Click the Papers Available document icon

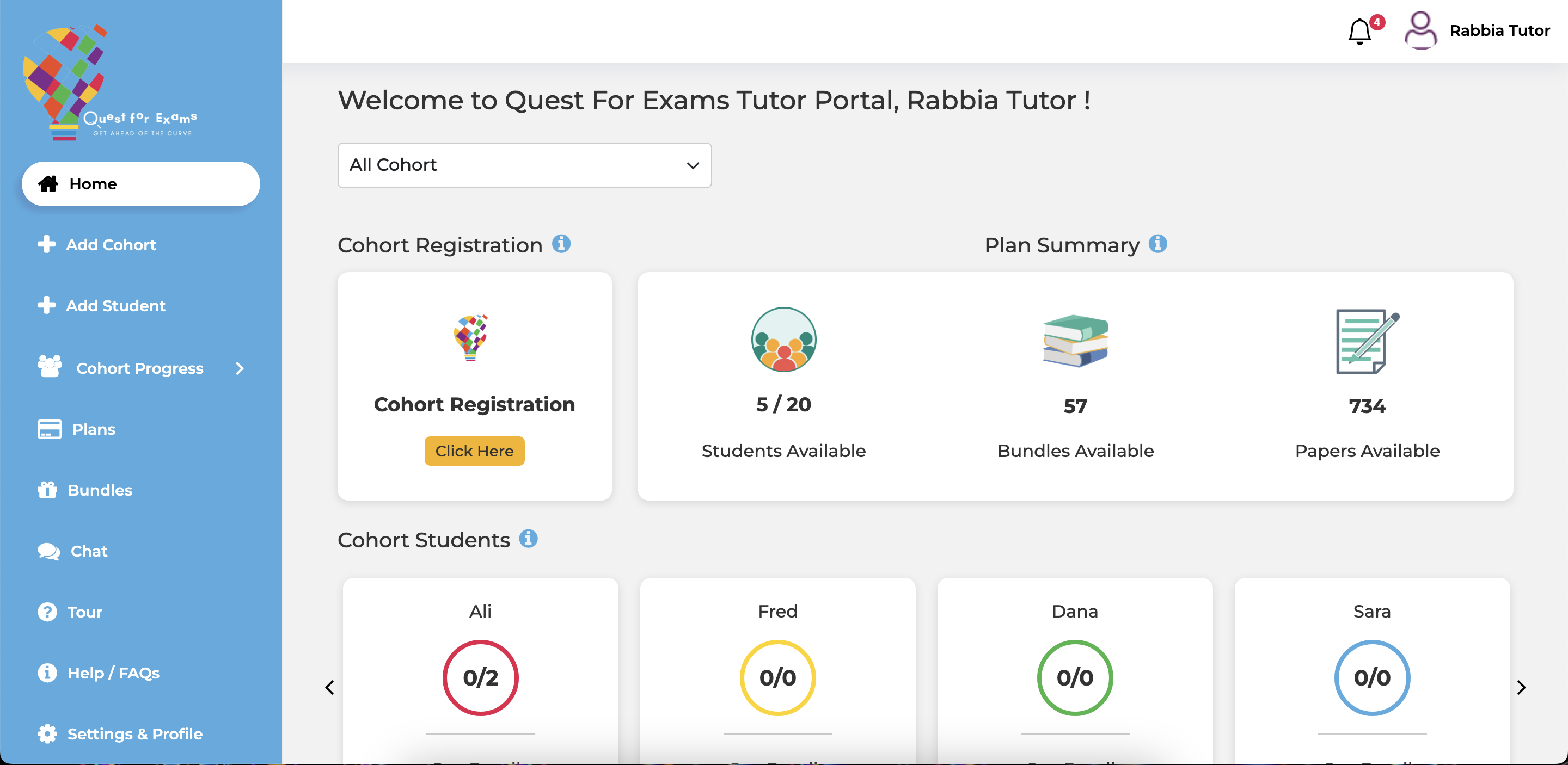(x=1367, y=341)
